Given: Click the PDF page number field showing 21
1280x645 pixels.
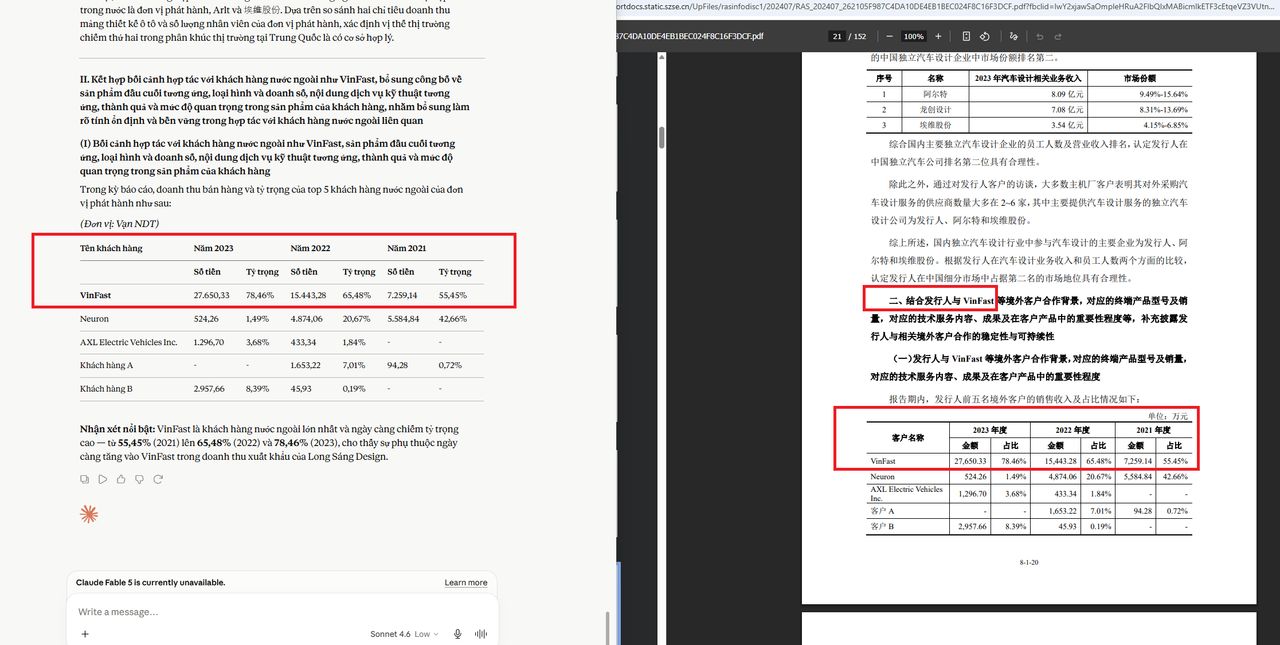Looking at the screenshot, I should click(x=836, y=36).
